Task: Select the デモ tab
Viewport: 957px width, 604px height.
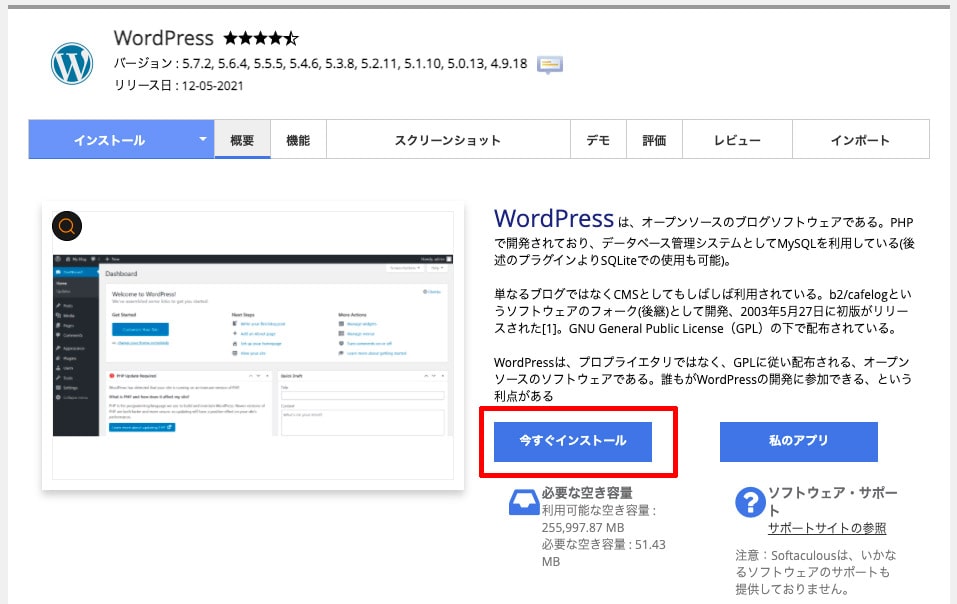Action: 598,140
